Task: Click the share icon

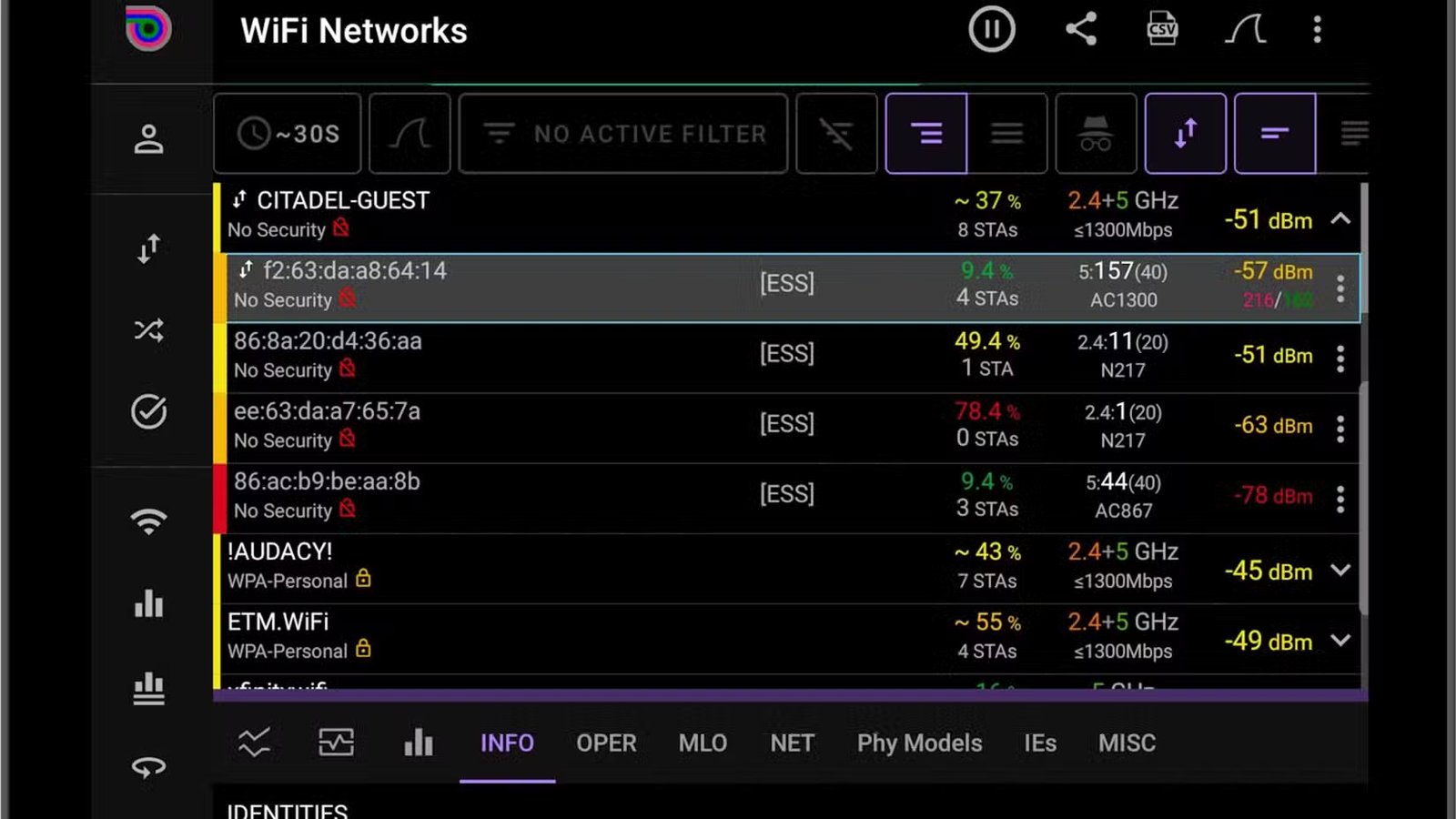Action: click(x=1081, y=30)
